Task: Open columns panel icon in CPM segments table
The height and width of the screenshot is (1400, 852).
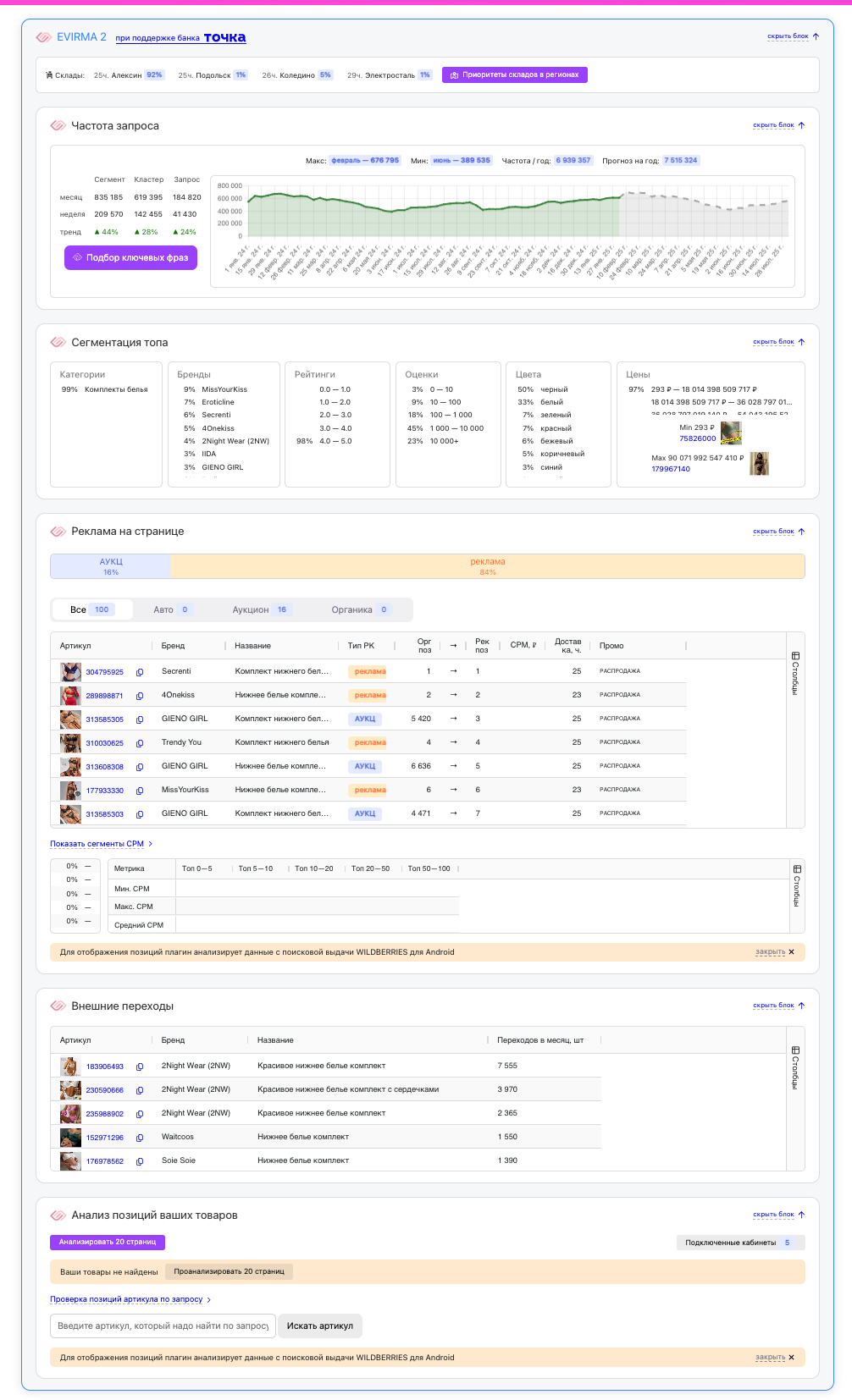Action: [797, 869]
